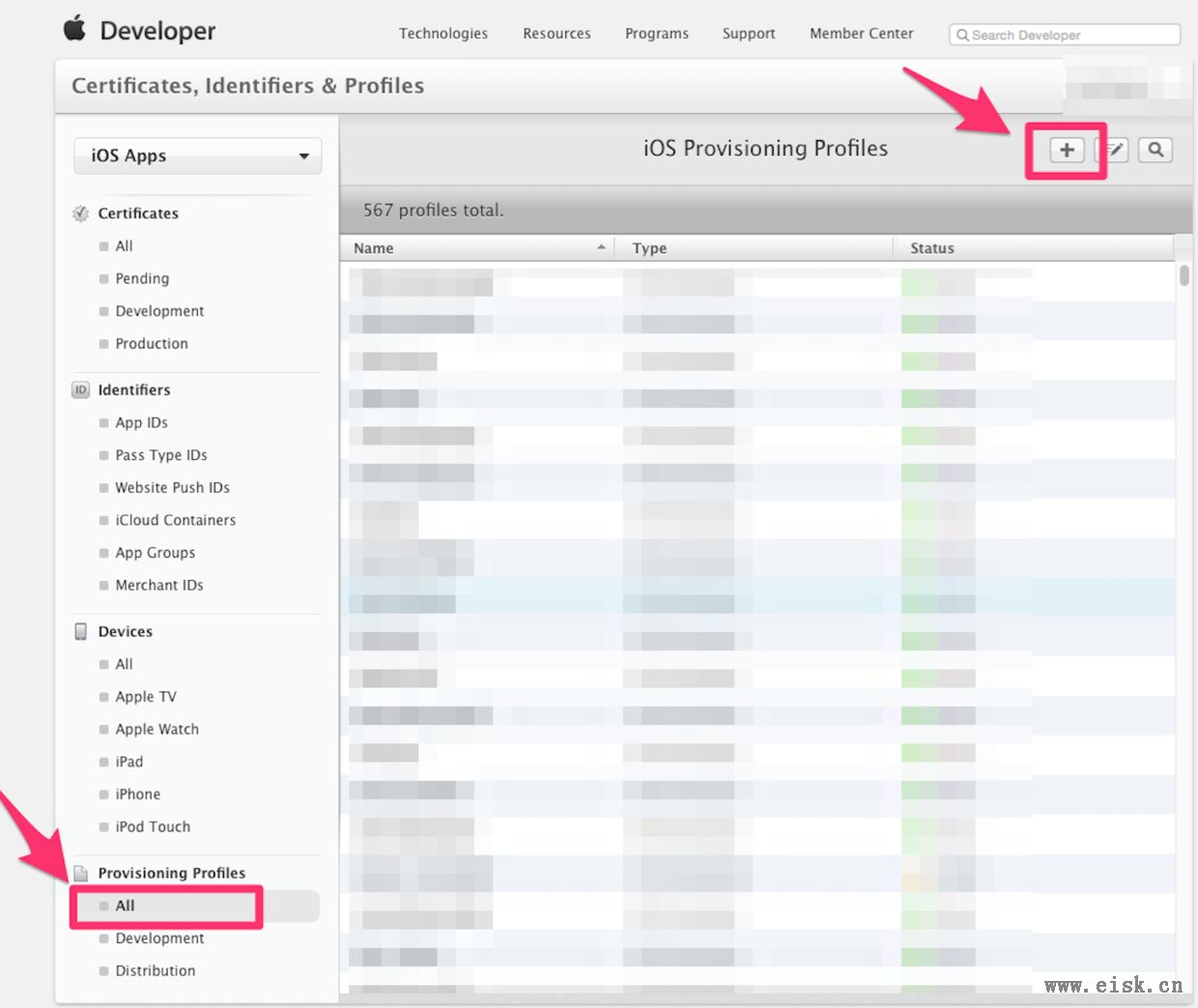Add a new provisioning profile with plus button
This screenshot has height=1008, width=1198.
pos(1067,150)
